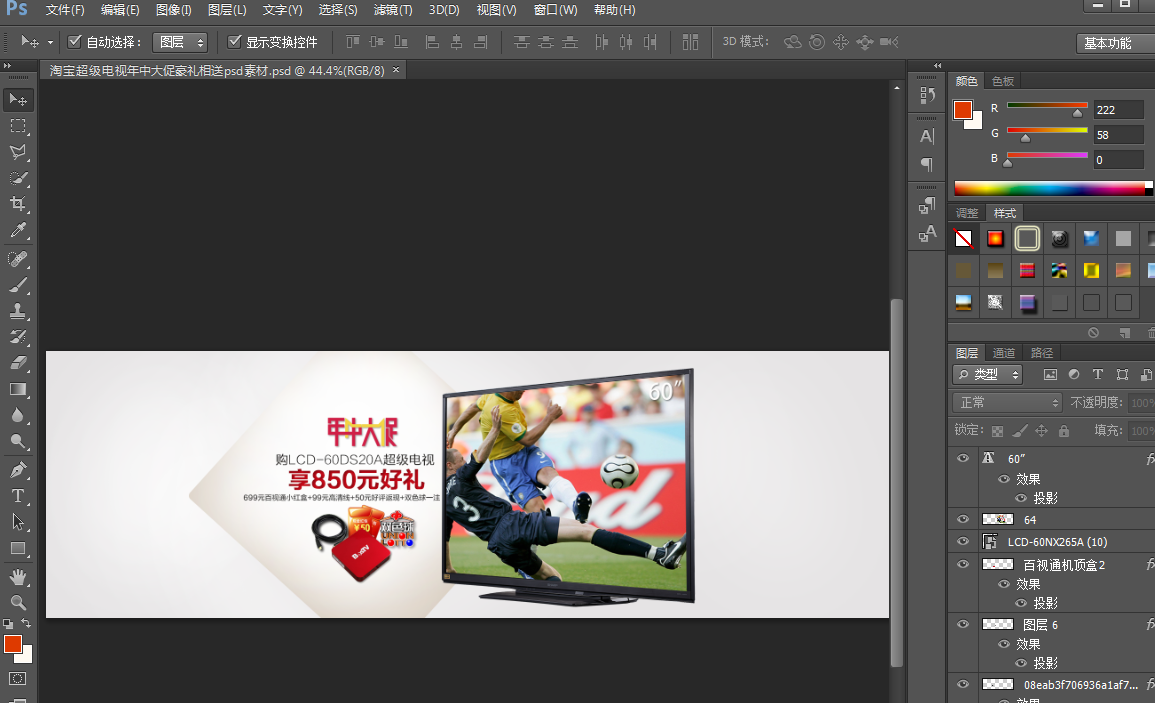Image resolution: width=1155 pixels, height=703 pixels.
Task: Hide the 百视通机顶盒2 layer
Action: [962, 564]
